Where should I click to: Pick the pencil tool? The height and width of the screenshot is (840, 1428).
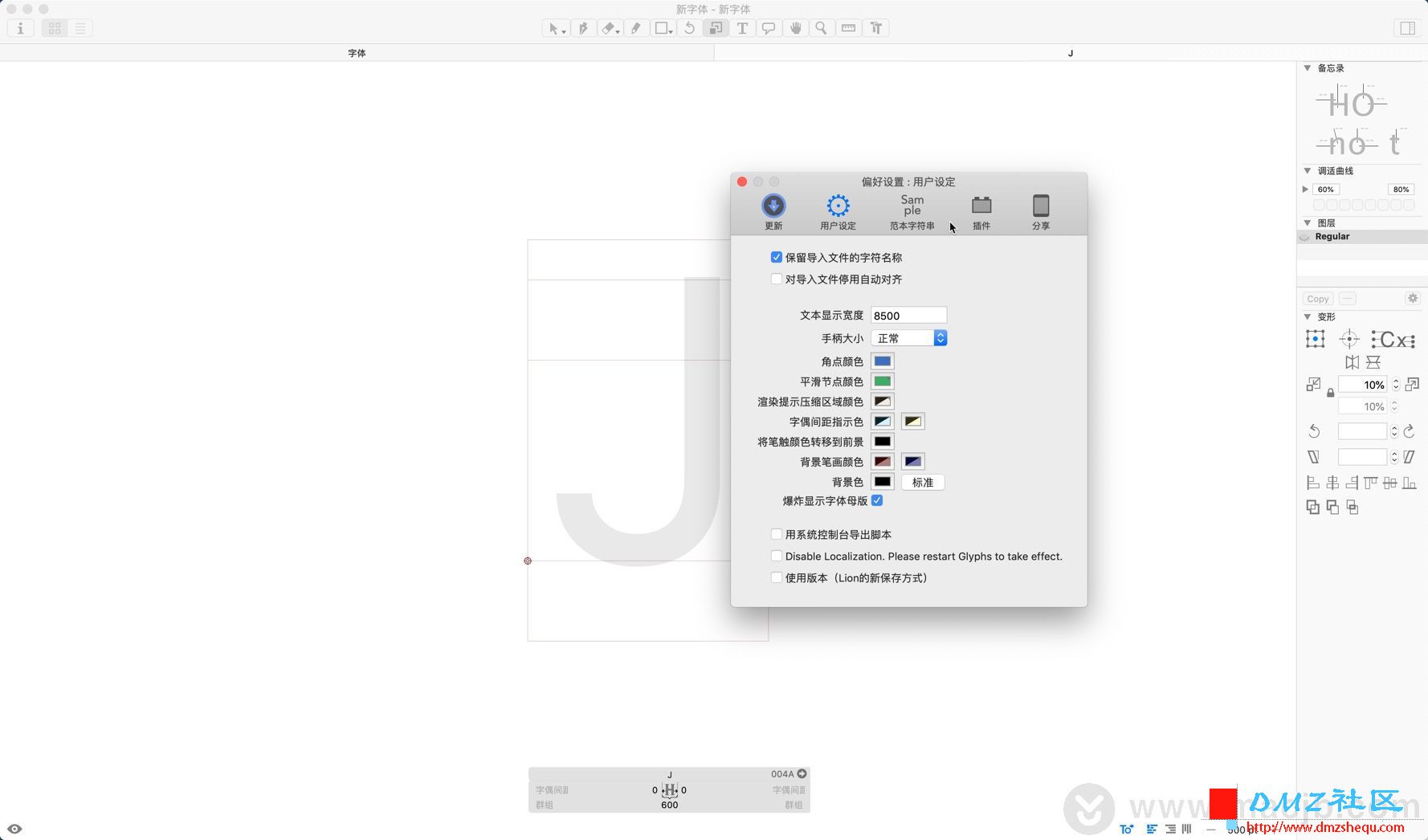[636, 28]
